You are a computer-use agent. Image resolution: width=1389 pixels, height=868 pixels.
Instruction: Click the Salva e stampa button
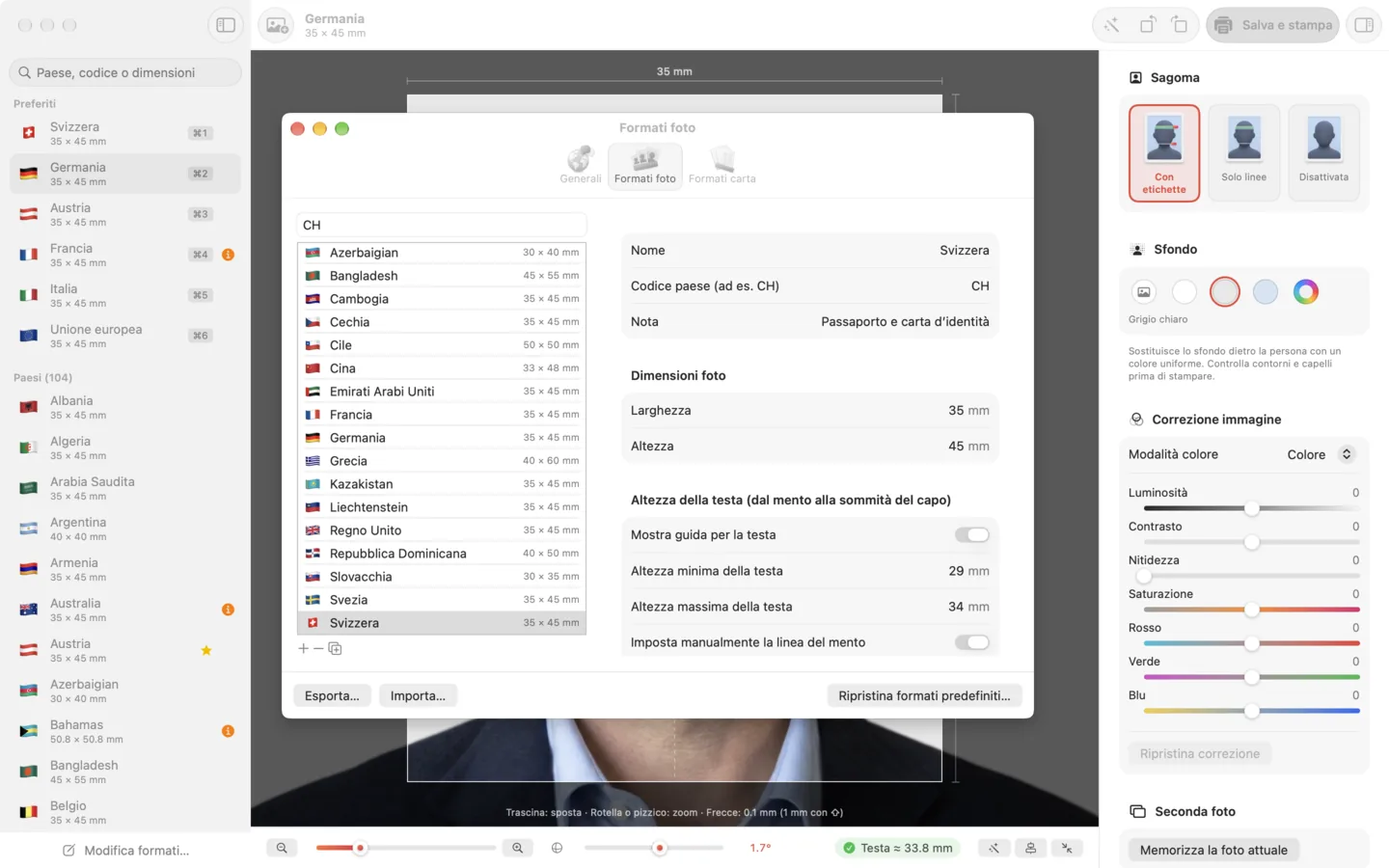(1272, 25)
